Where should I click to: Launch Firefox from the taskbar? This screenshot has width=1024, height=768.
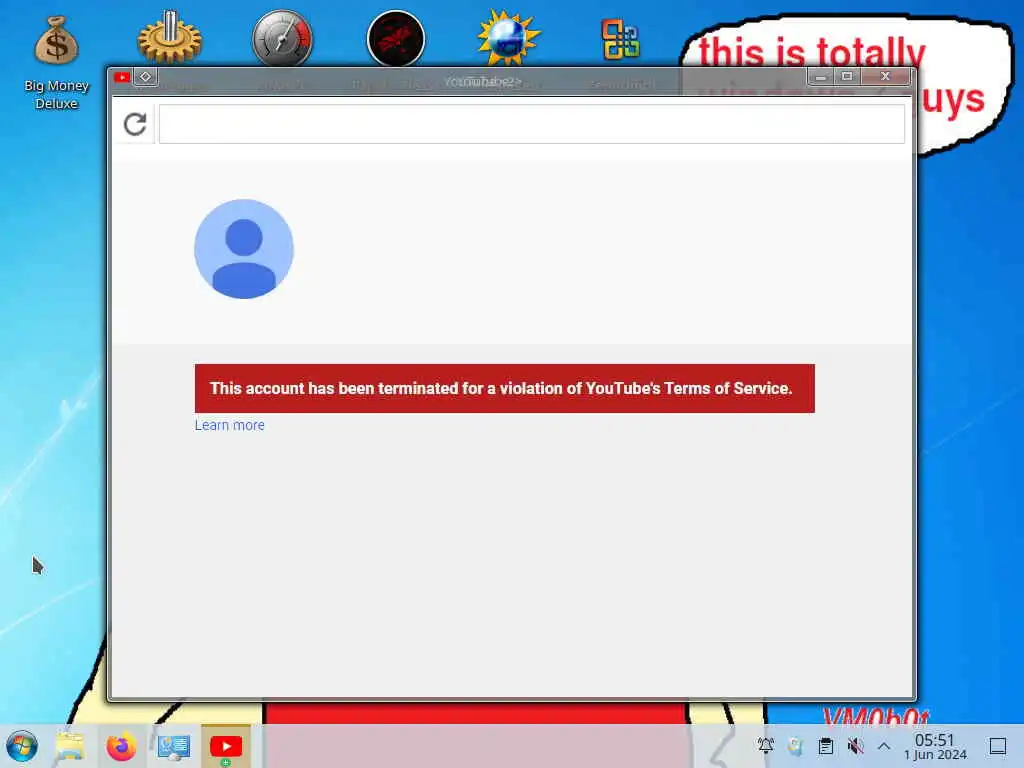click(x=121, y=746)
